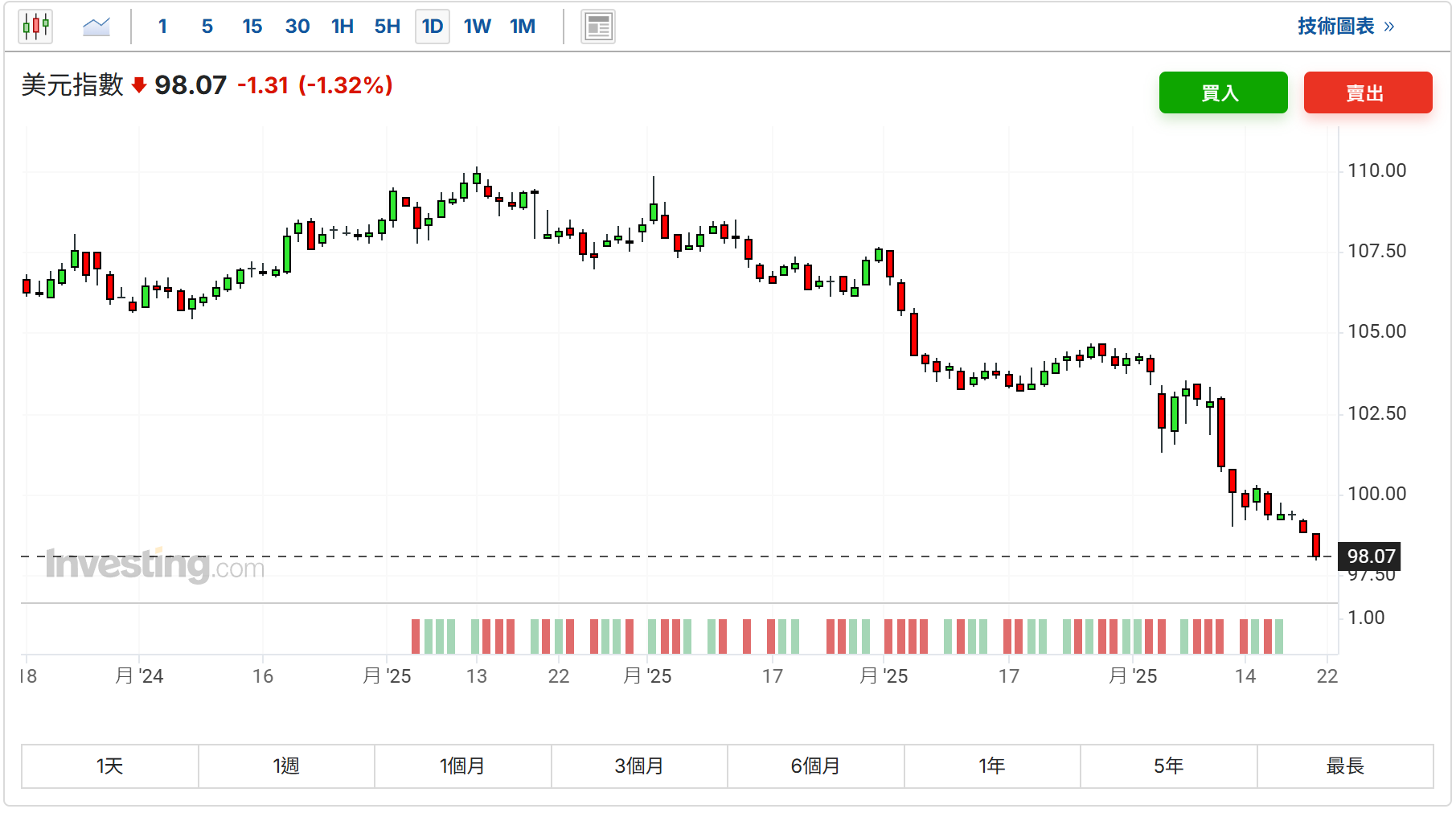The image size is (1456, 813).
Task: Click the red down arrow beside 美元指數
Action: tap(139, 85)
